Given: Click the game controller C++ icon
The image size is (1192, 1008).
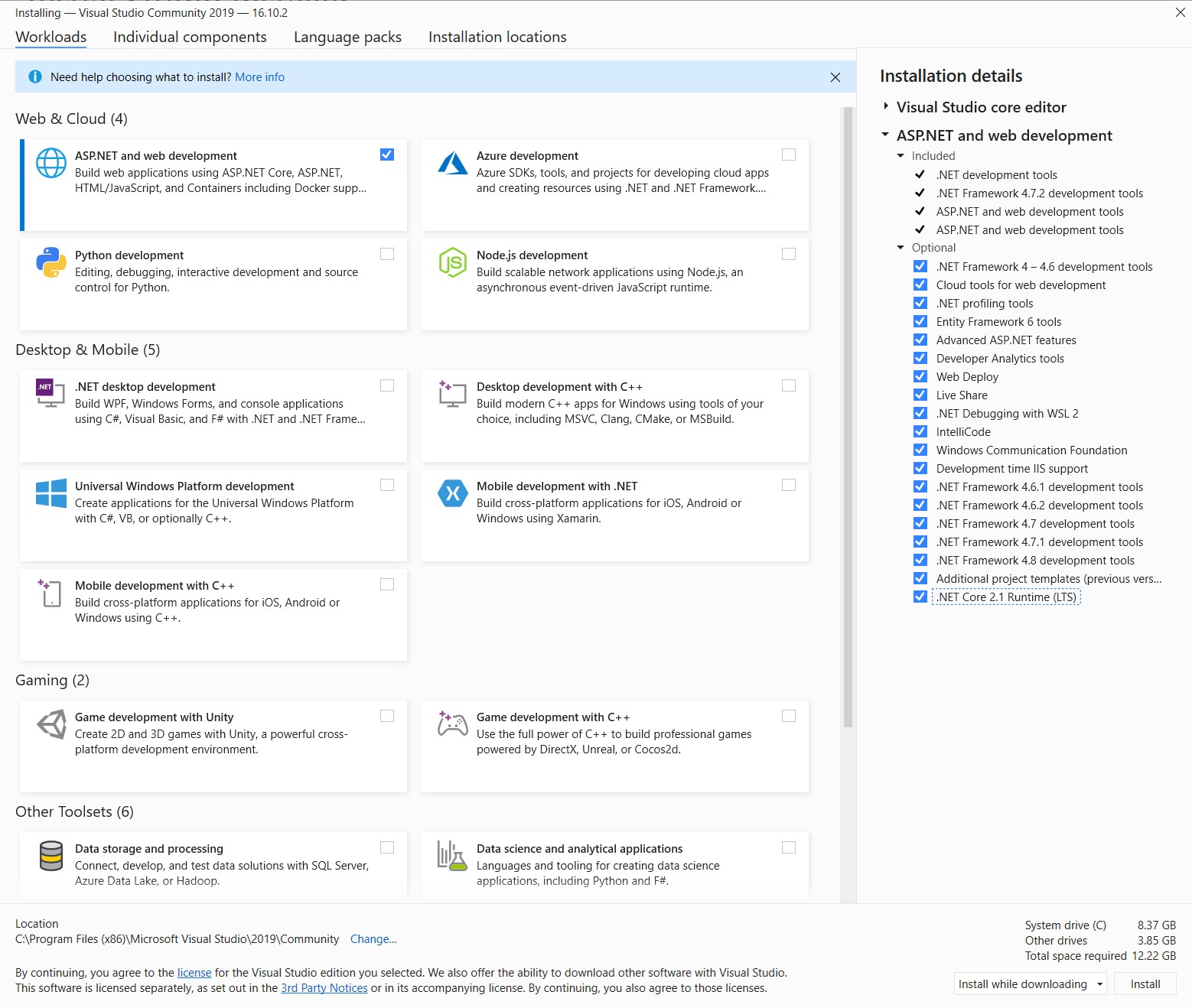Looking at the screenshot, I should pyautogui.click(x=452, y=723).
